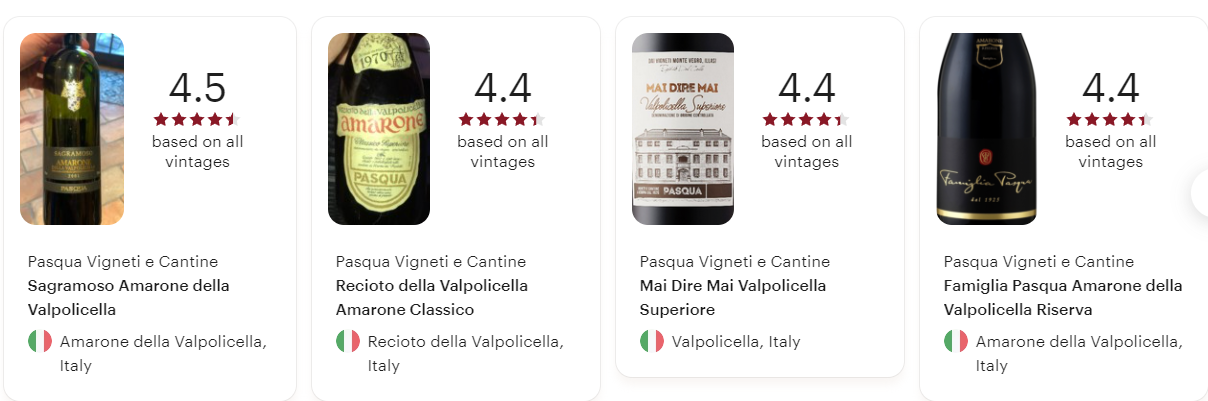
Task: Click the Italy flag under Sagramoso Amarone
Action: 40,342
